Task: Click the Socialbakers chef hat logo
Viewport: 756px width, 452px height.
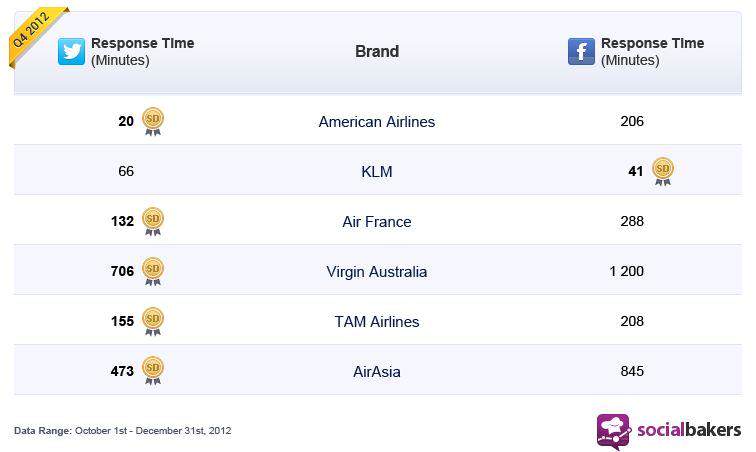Action: 613,431
